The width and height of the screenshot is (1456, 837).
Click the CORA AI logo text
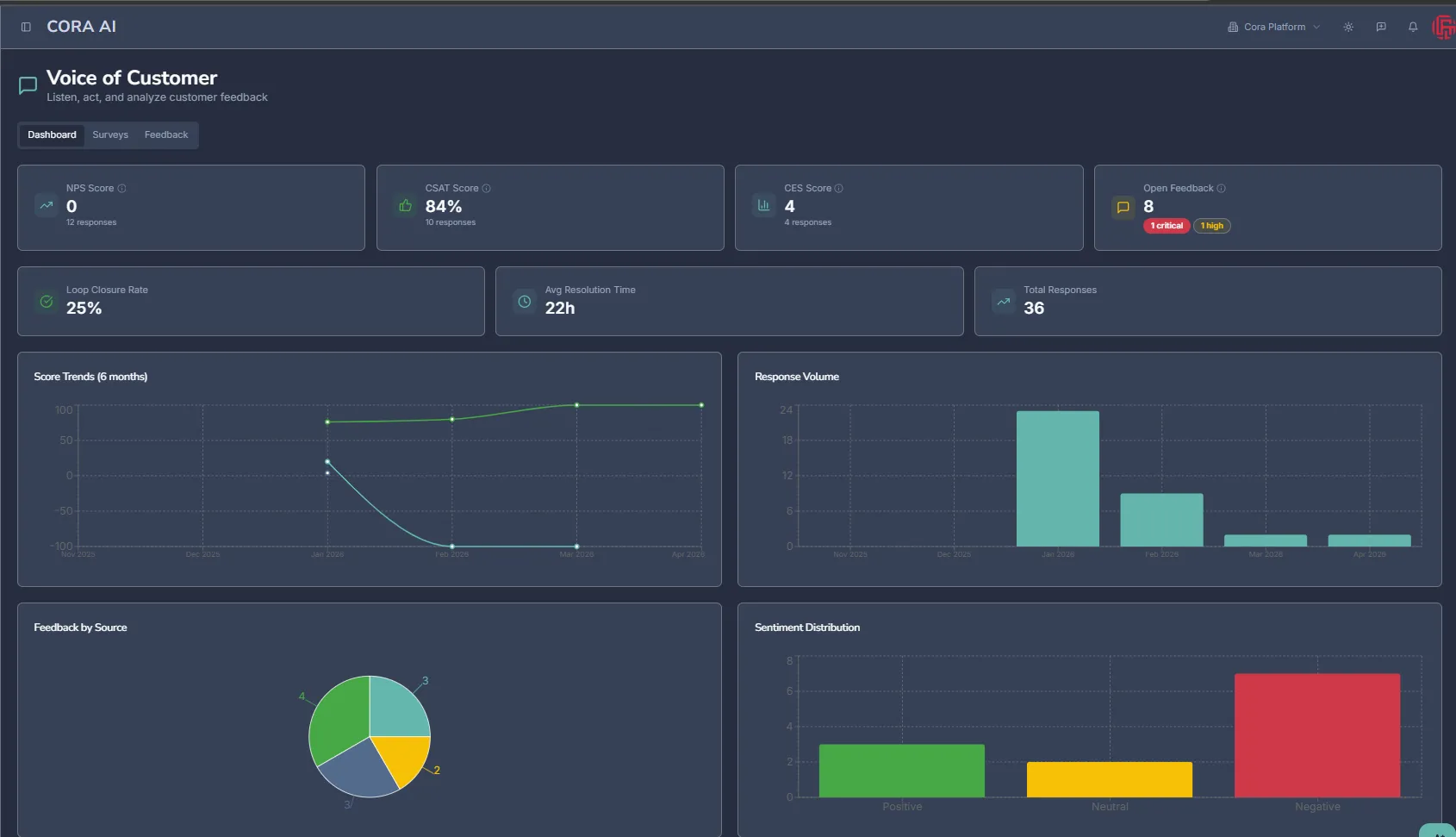pos(81,27)
